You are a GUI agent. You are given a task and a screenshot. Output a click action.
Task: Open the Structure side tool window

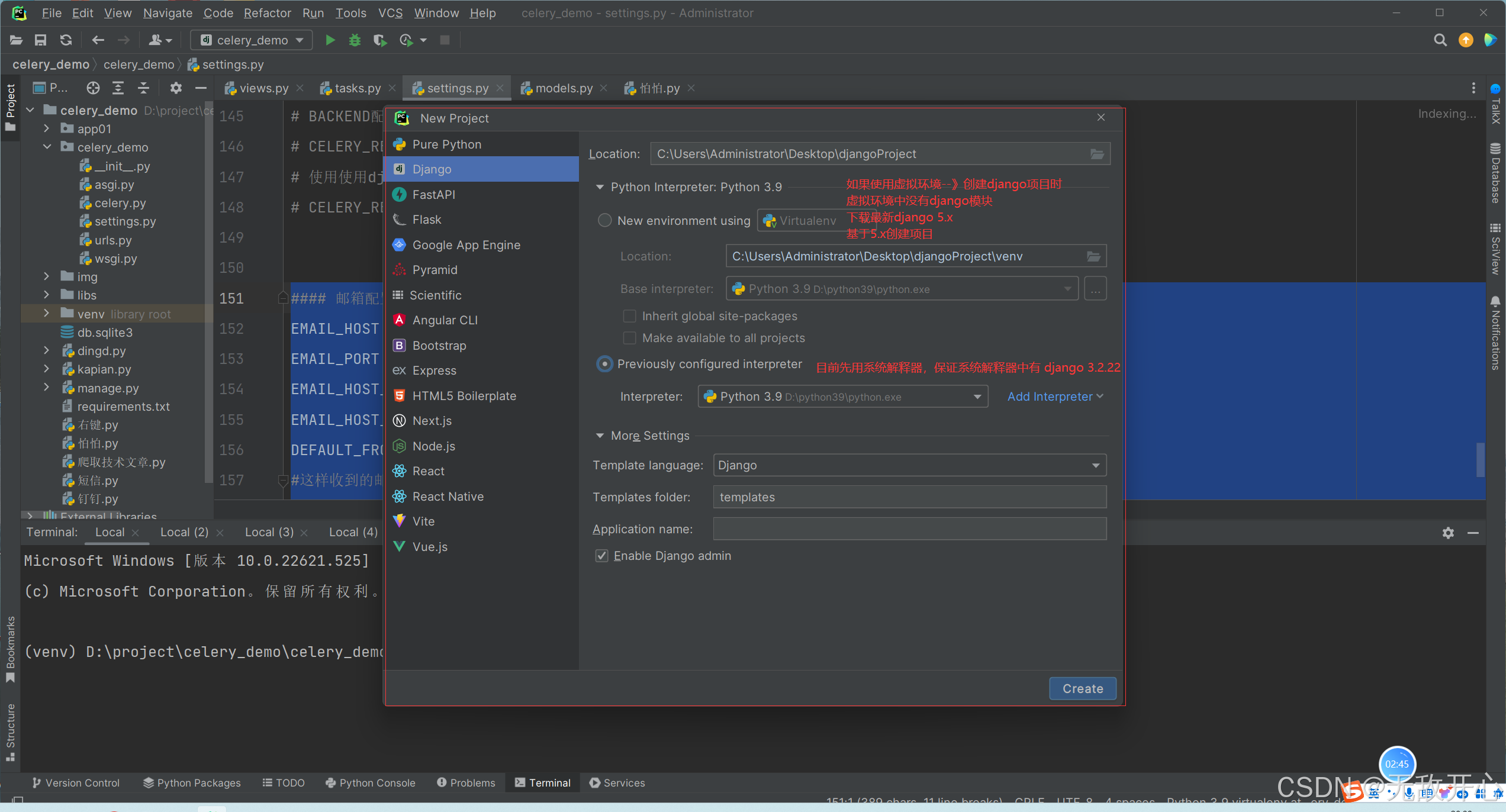pos(10,732)
